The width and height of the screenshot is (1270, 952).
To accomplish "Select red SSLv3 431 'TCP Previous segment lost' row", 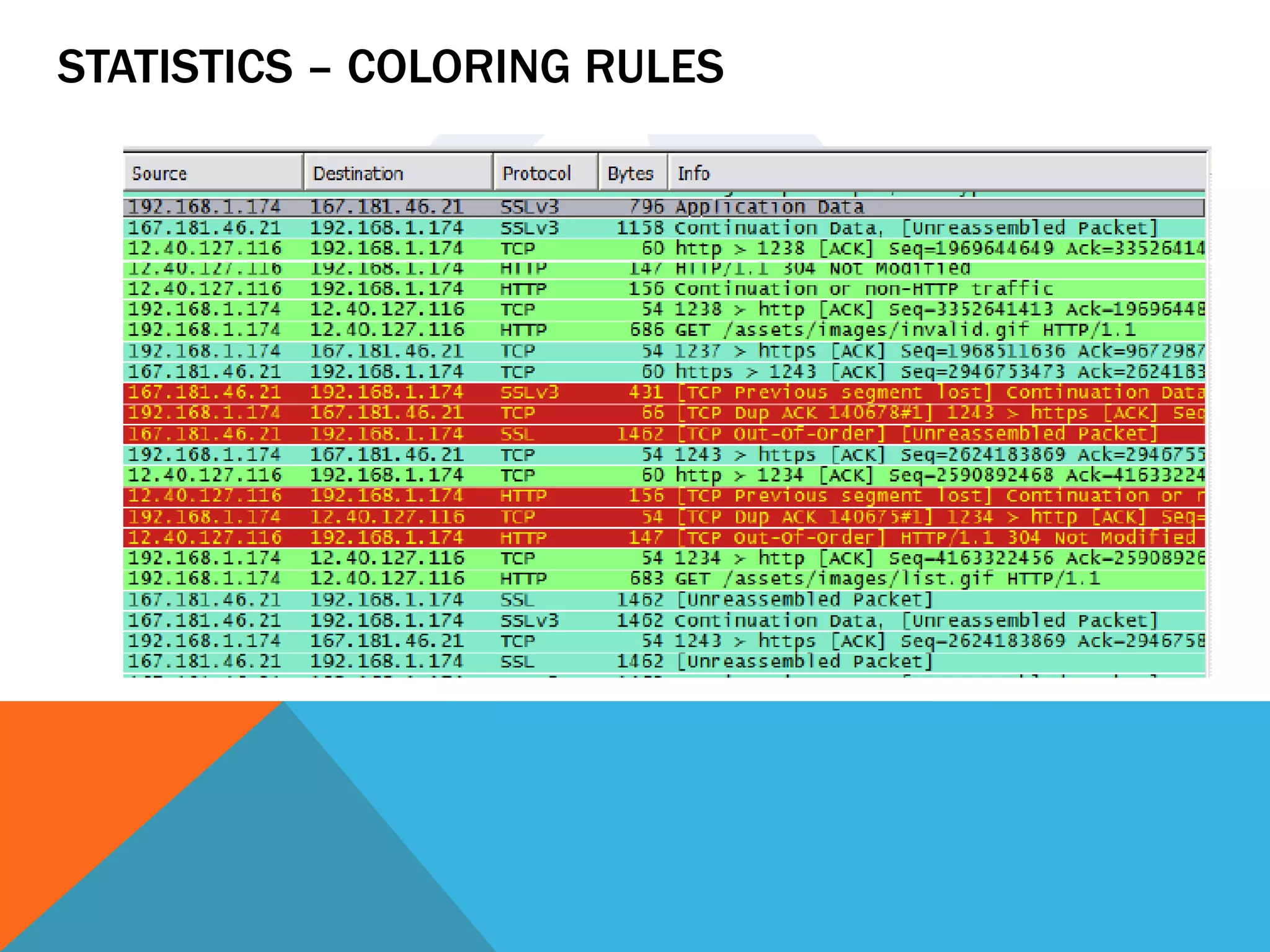I will point(664,393).
